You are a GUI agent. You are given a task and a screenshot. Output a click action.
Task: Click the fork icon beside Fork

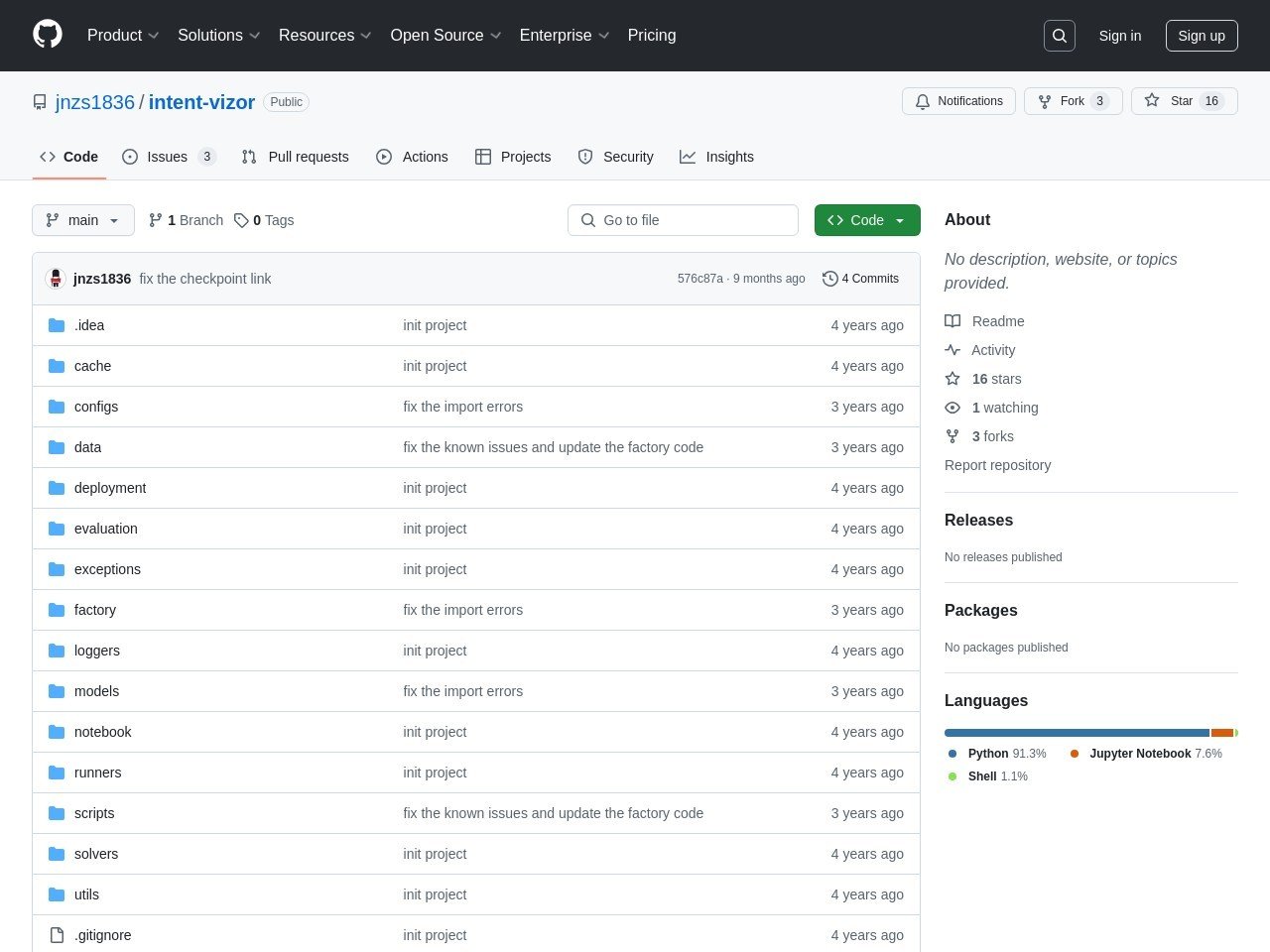(x=1045, y=101)
